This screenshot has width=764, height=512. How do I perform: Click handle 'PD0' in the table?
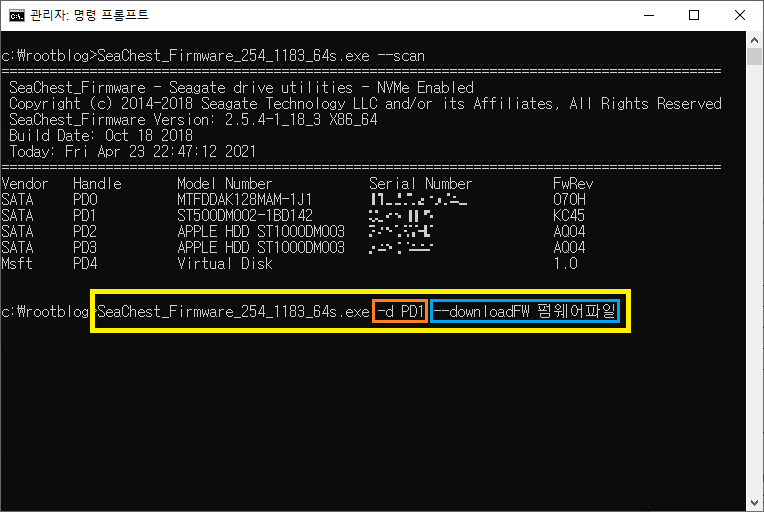(x=85, y=200)
